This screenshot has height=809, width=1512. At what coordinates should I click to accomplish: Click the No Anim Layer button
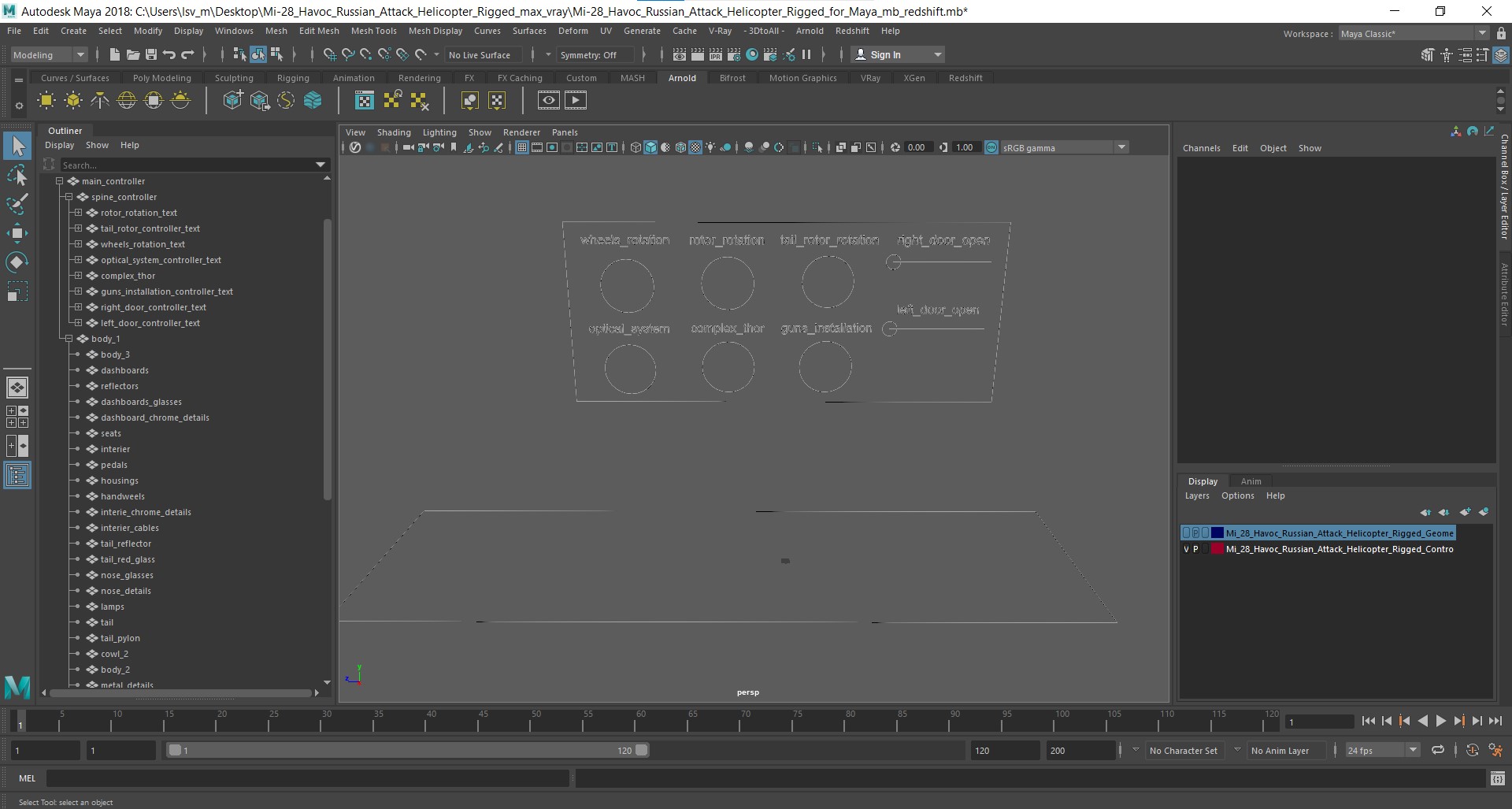(1285, 751)
